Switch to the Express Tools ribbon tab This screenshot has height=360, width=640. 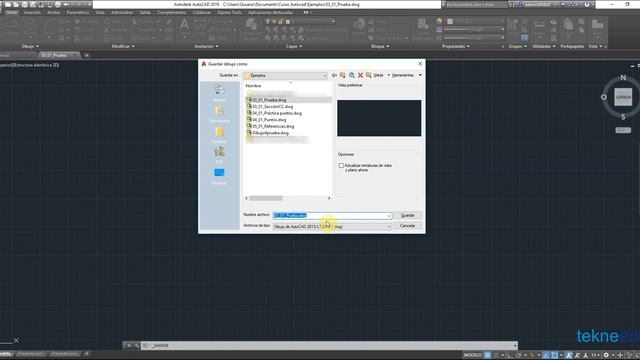coord(229,13)
